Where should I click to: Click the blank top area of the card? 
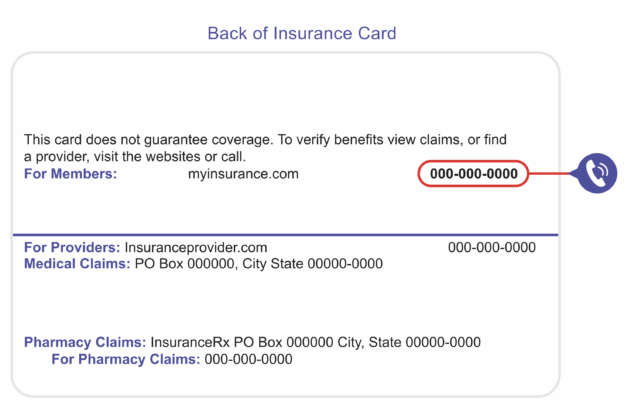point(285,92)
